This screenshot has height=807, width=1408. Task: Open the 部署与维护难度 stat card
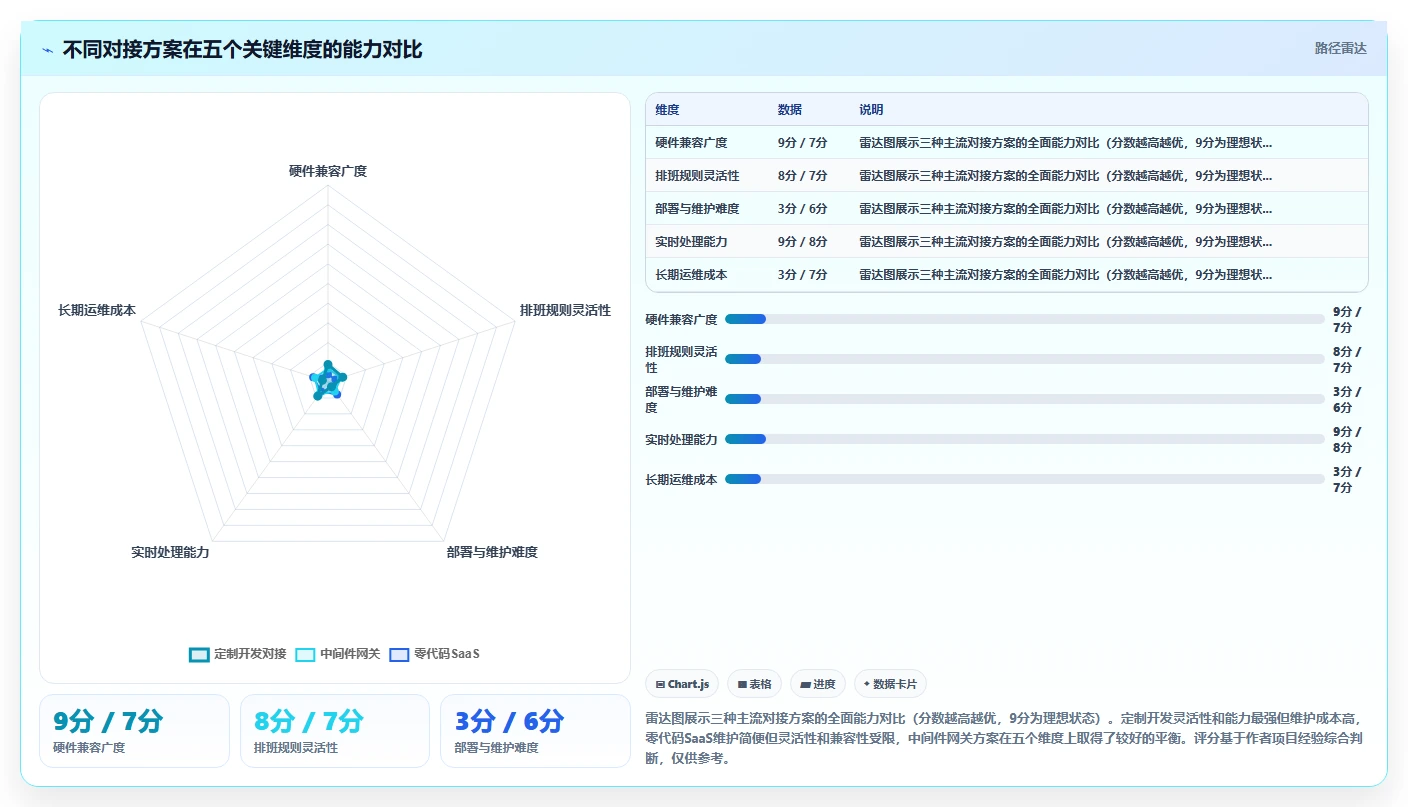coord(535,731)
